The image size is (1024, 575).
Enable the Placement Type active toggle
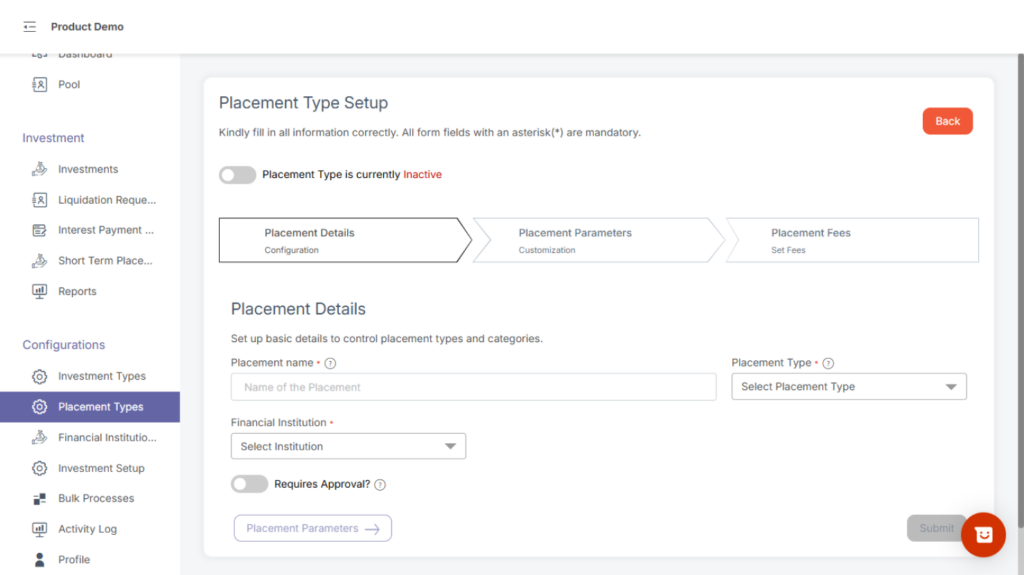tap(237, 175)
